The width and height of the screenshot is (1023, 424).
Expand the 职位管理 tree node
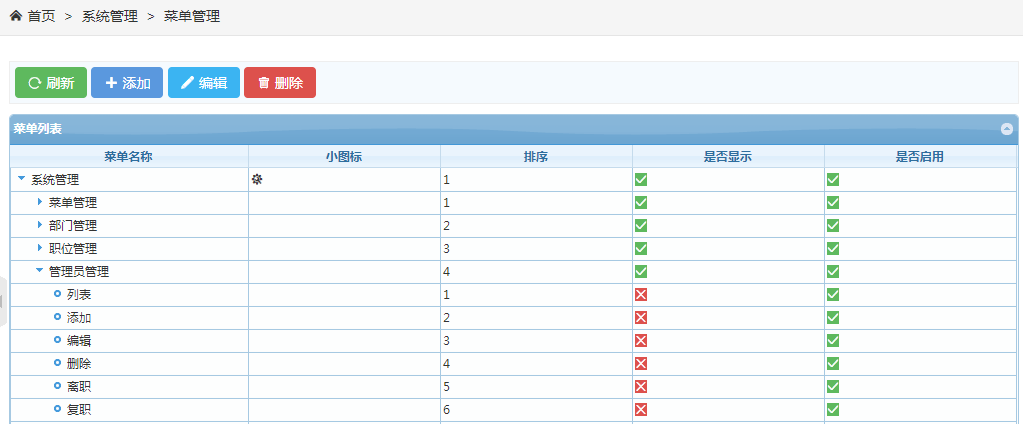coord(40,248)
